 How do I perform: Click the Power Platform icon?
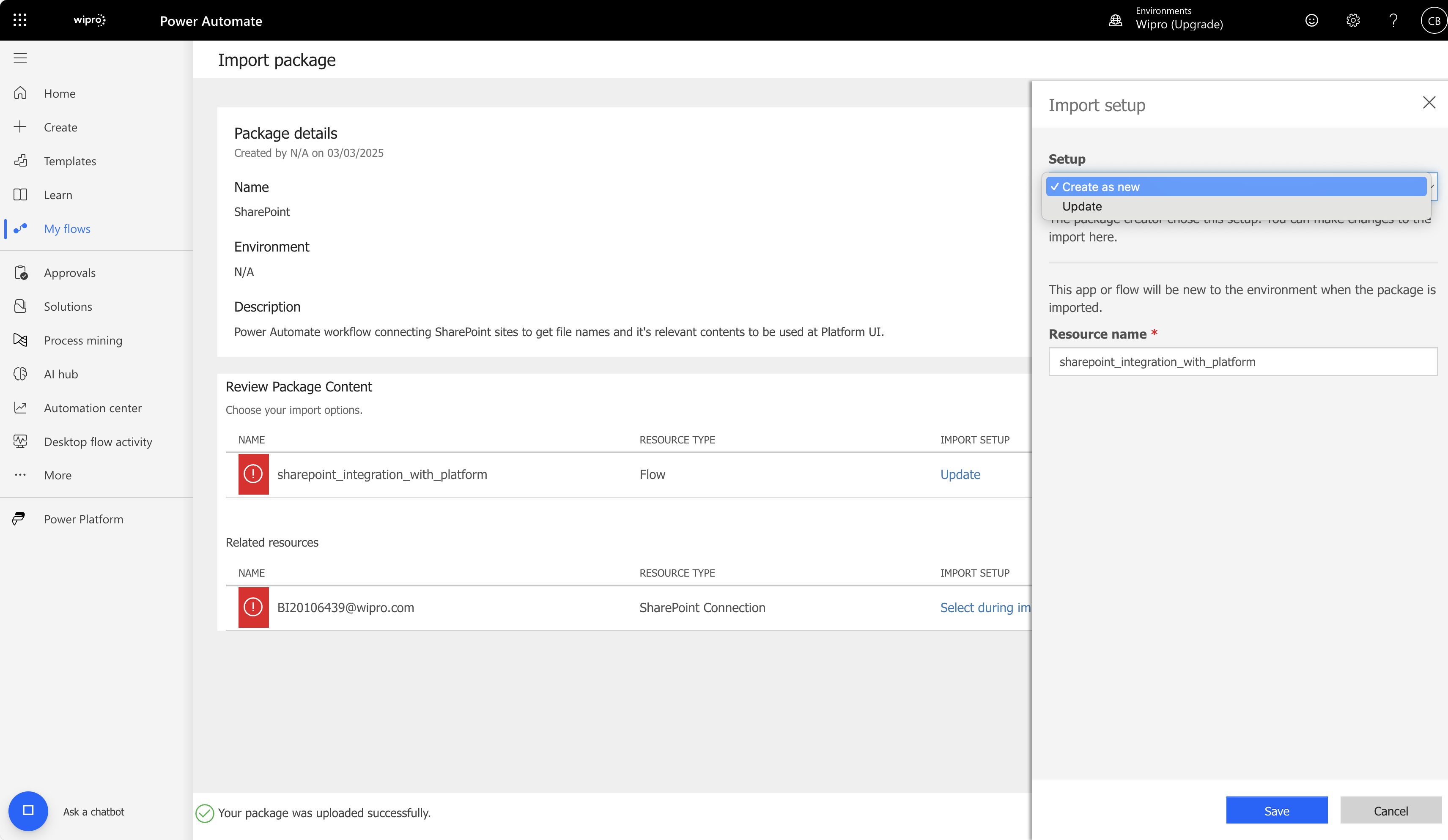(19, 519)
